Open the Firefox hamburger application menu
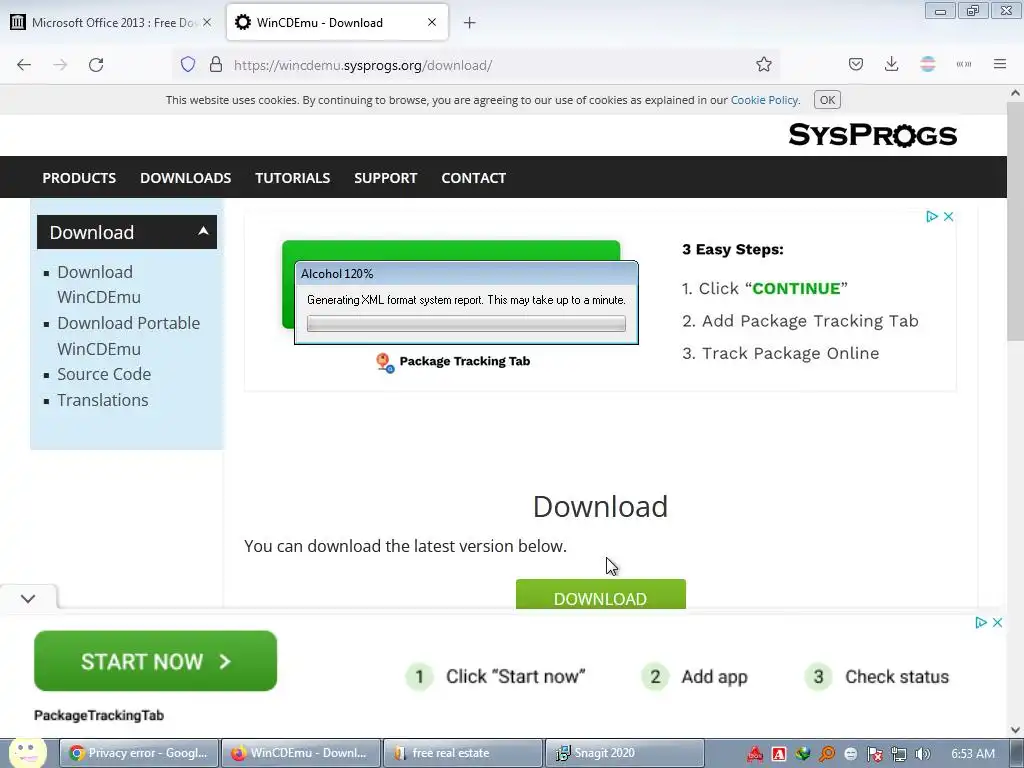This screenshot has height=768, width=1024. pyautogui.click(x=1000, y=65)
